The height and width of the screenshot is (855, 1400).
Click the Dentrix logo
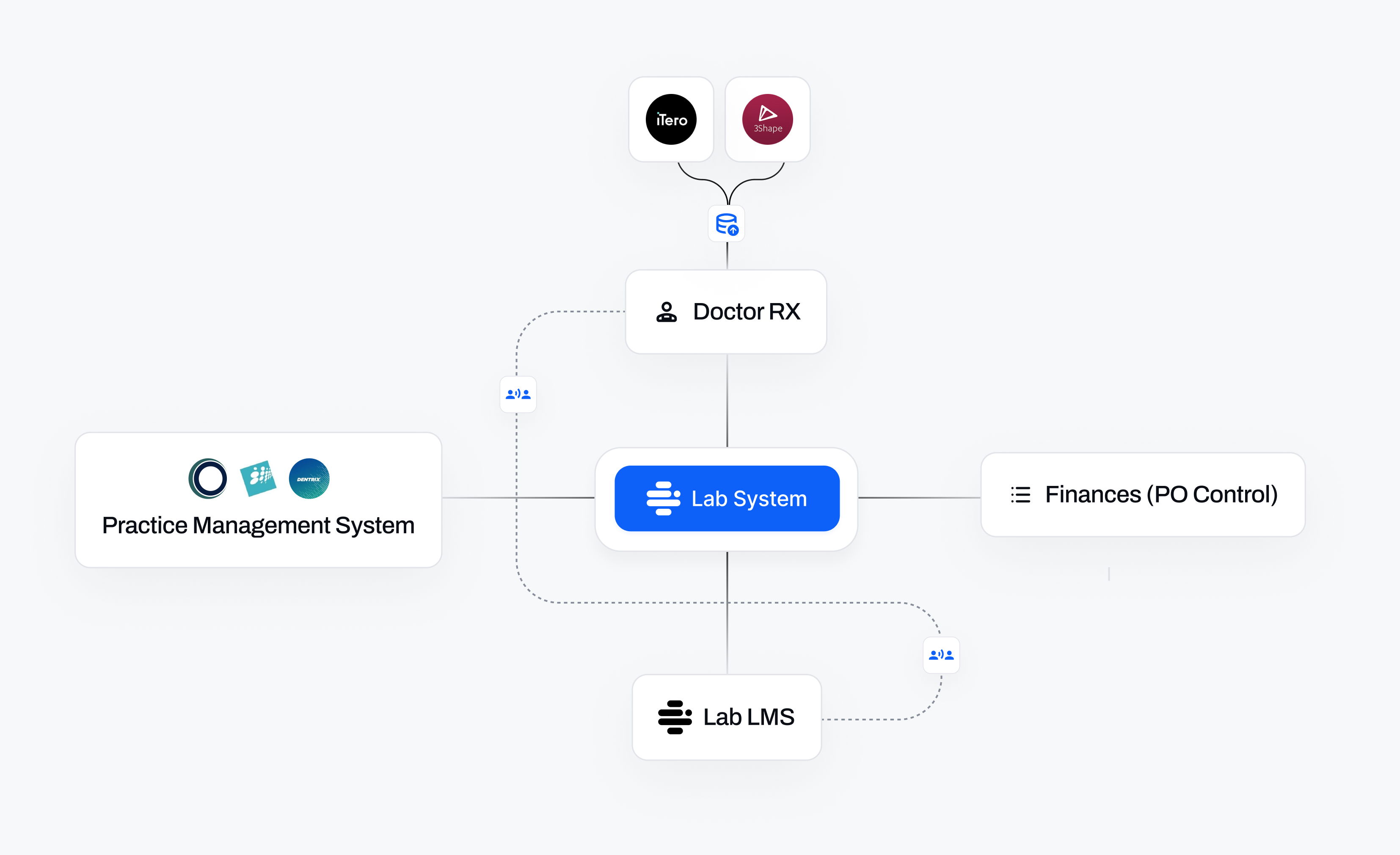pyautogui.click(x=309, y=478)
